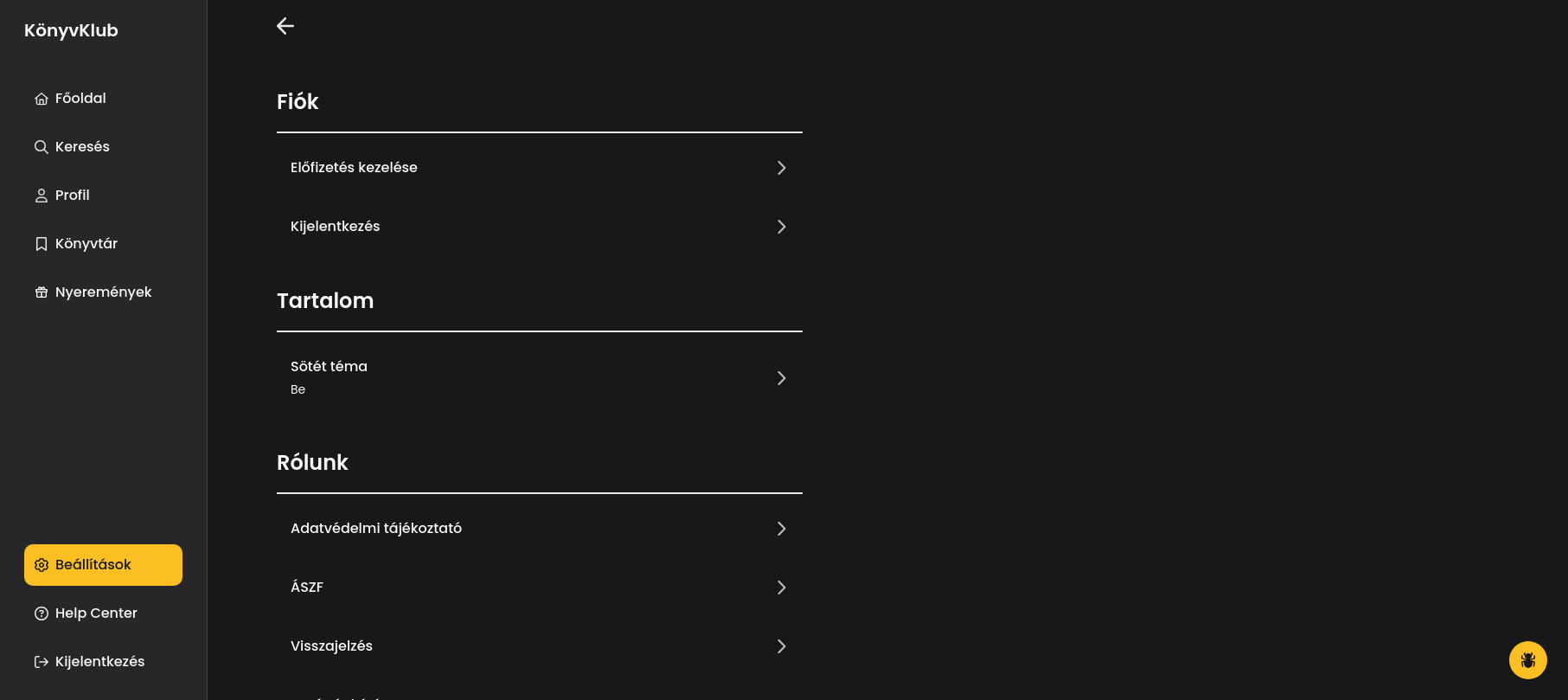Click the question mark Help Center icon

41,613
